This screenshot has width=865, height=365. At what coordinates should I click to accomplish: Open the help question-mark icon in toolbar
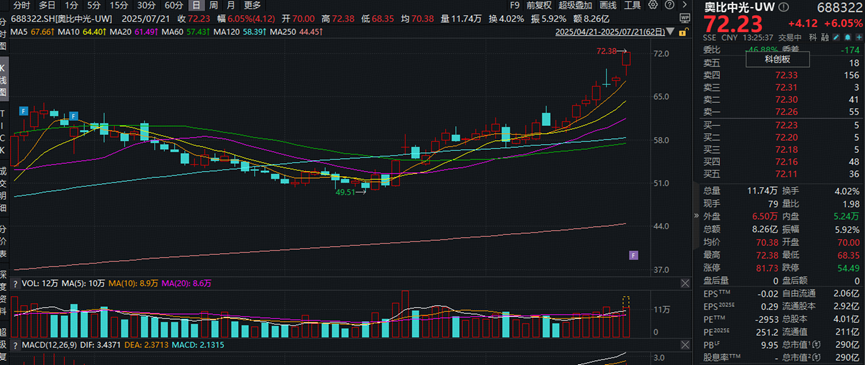point(670,5)
